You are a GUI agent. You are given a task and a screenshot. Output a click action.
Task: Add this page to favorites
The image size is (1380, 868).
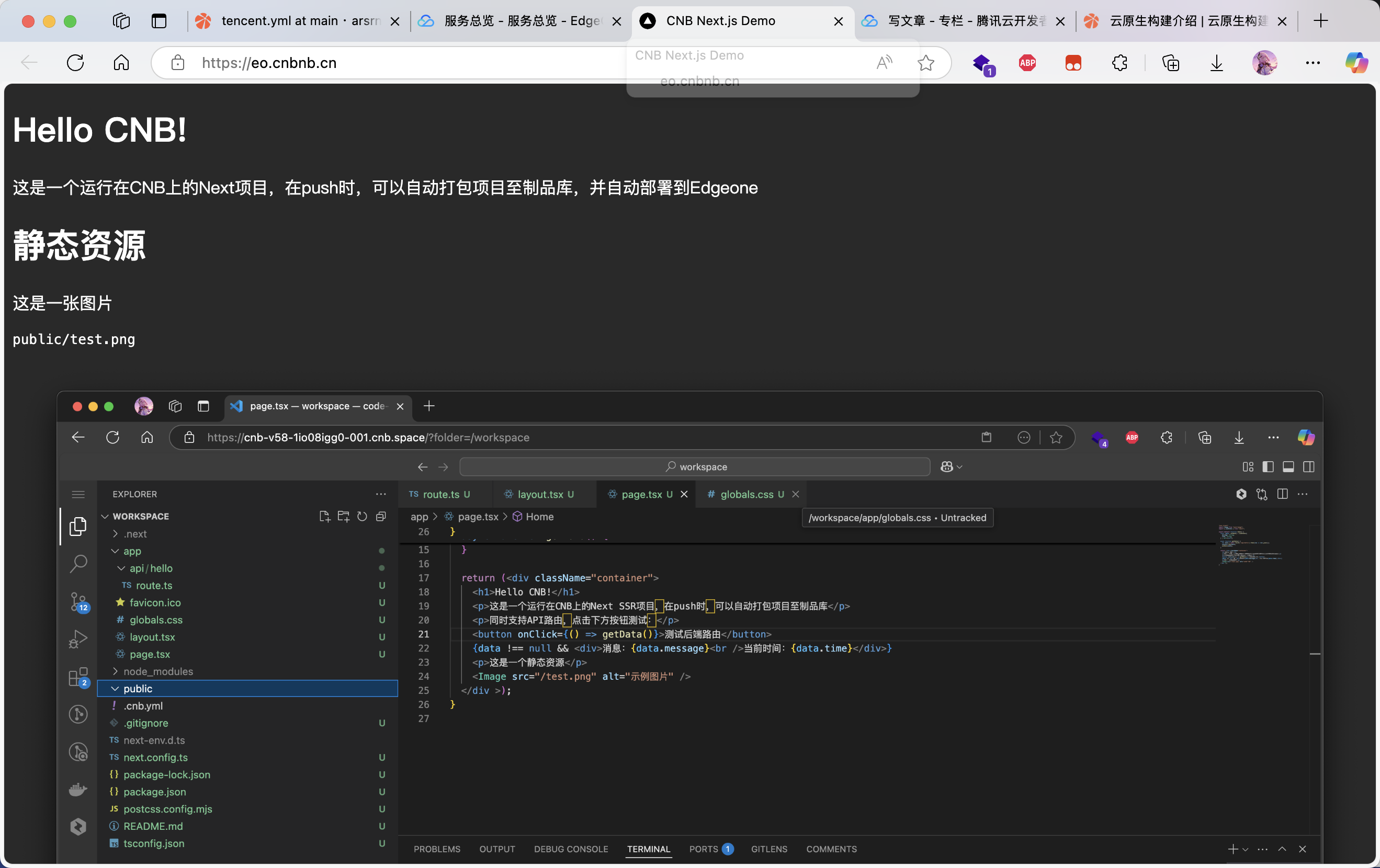[925, 62]
